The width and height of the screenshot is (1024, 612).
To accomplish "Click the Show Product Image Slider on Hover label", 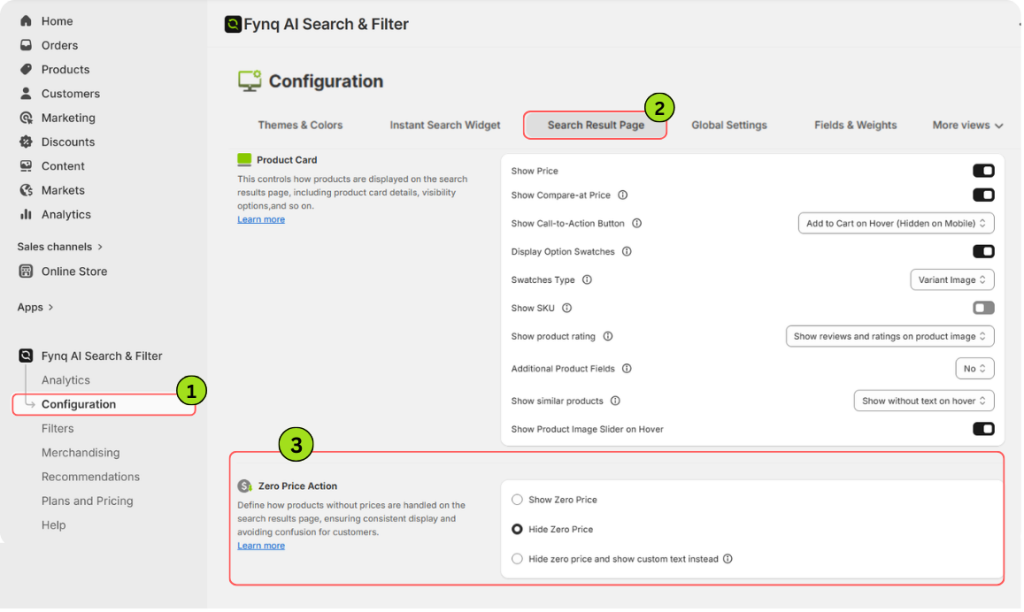I will [587, 429].
